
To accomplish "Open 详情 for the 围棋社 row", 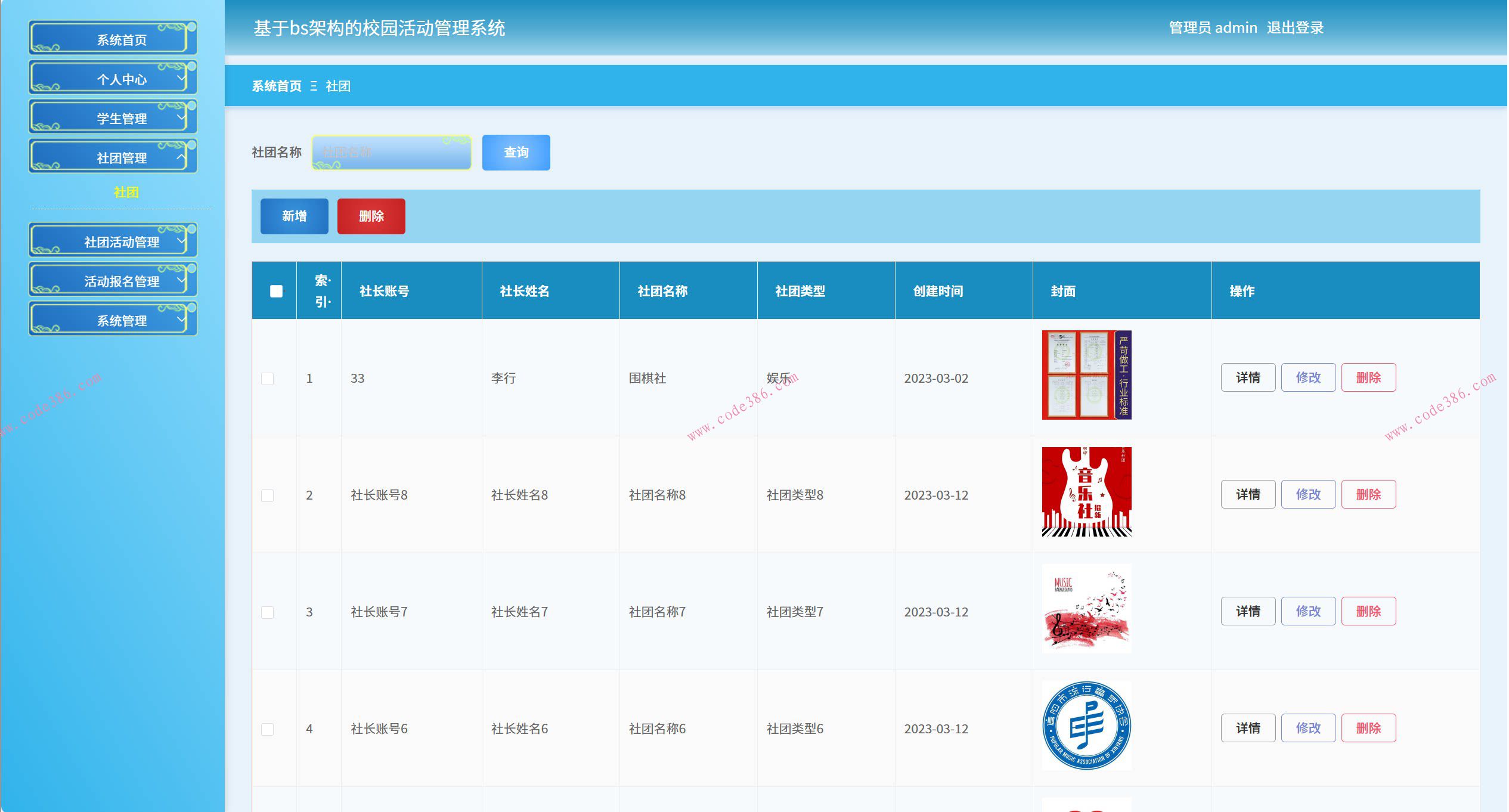I will [1247, 377].
